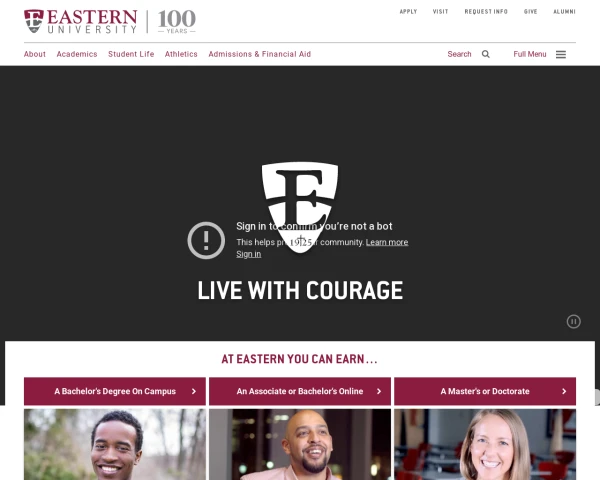Open the Student Life menu
The image size is (600, 480).
[x=131, y=54]
